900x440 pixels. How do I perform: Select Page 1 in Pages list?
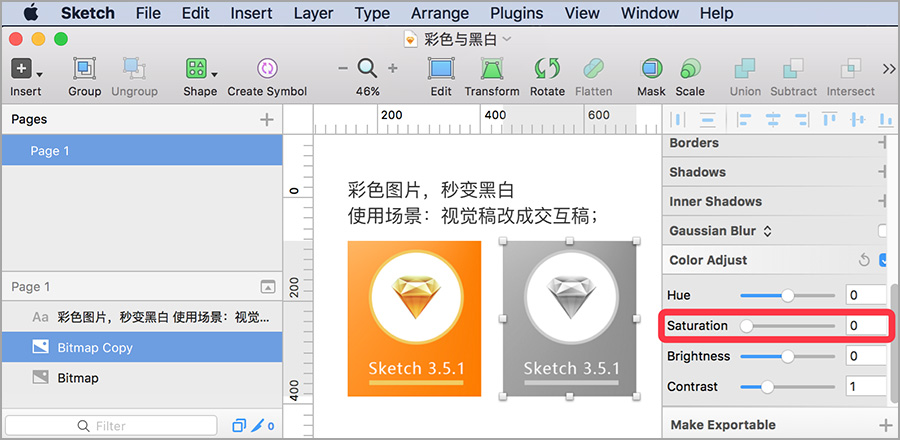tap(142, 151)
